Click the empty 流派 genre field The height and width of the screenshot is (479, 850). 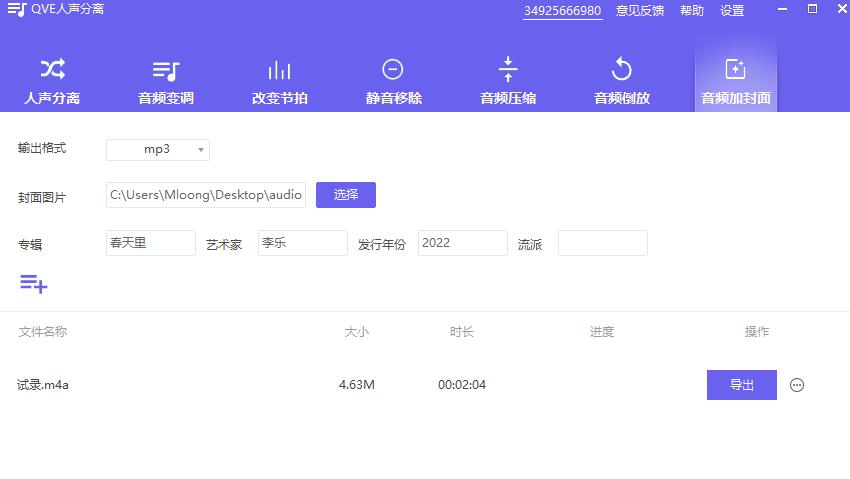602,243
